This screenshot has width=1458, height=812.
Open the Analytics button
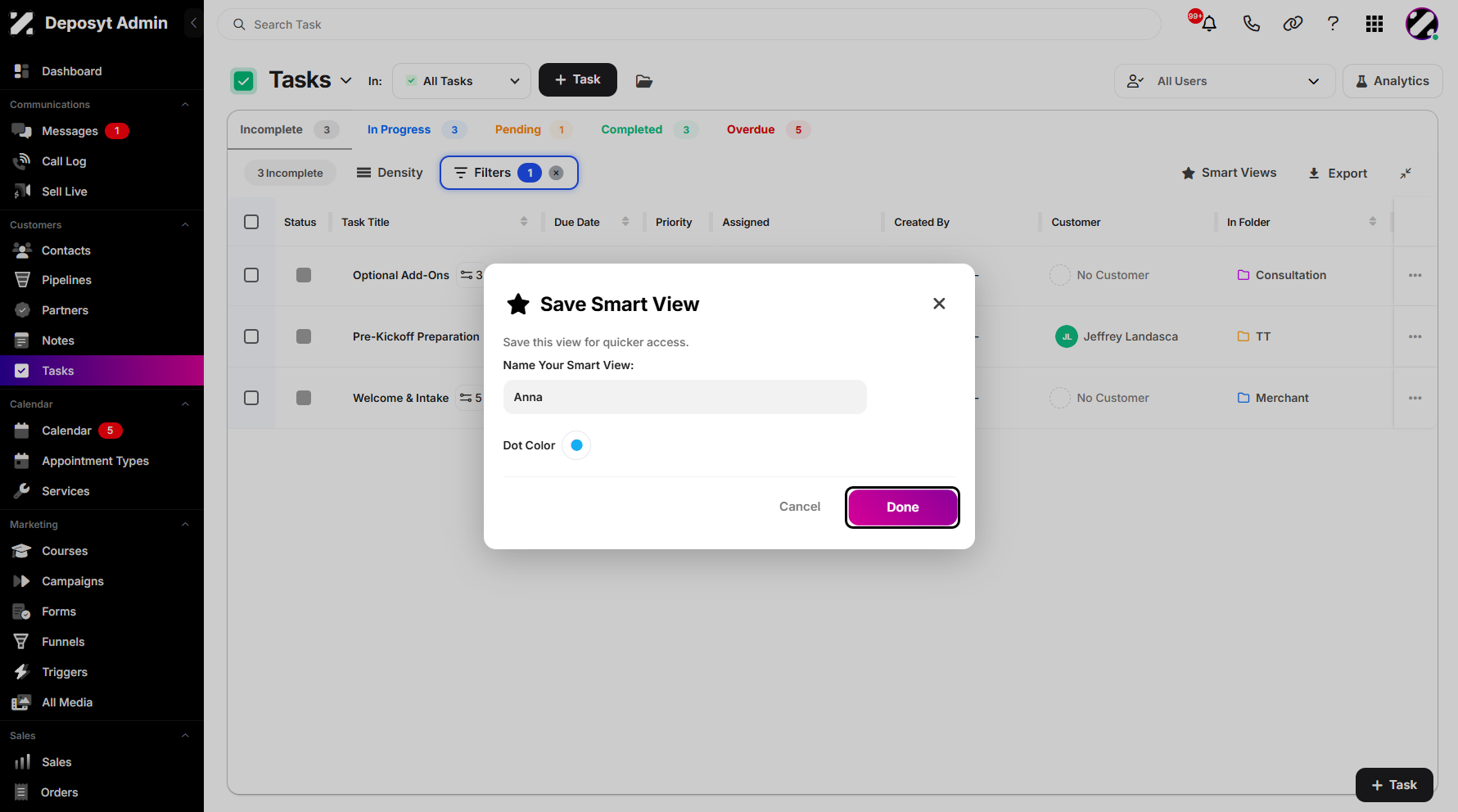pos(1393,81)
